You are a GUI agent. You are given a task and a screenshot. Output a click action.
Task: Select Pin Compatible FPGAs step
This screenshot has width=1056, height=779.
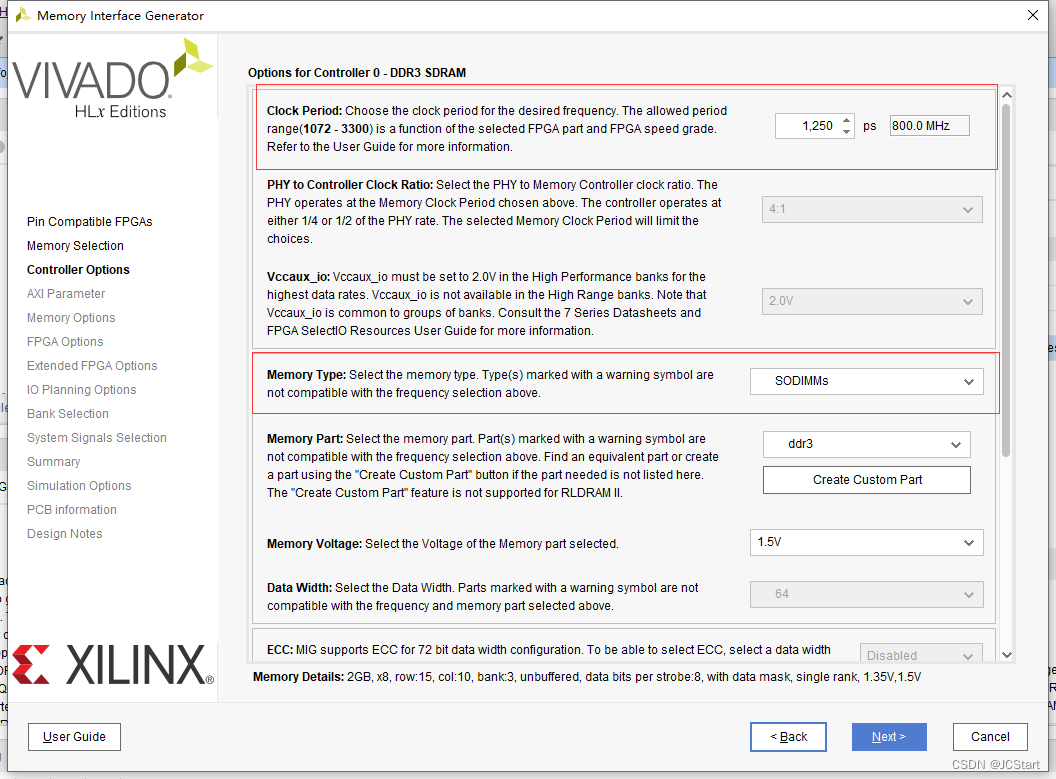click(90, 222)
